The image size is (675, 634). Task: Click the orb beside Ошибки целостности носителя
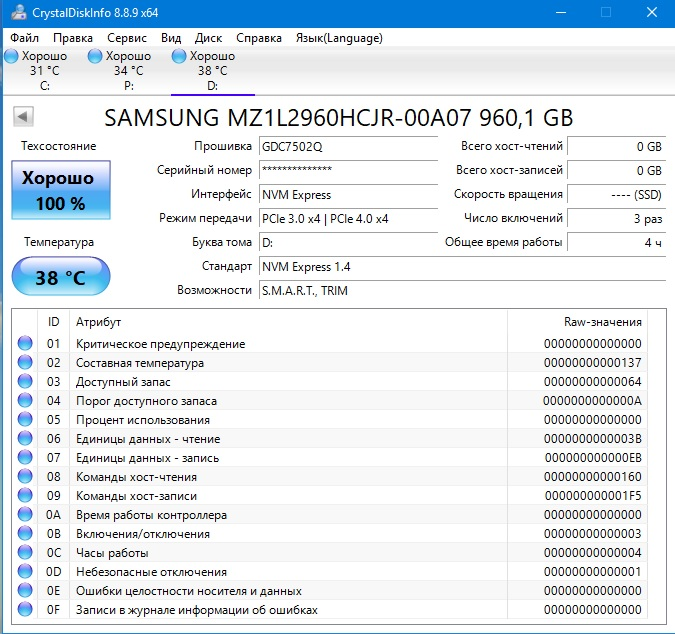(x=25, y=590)
